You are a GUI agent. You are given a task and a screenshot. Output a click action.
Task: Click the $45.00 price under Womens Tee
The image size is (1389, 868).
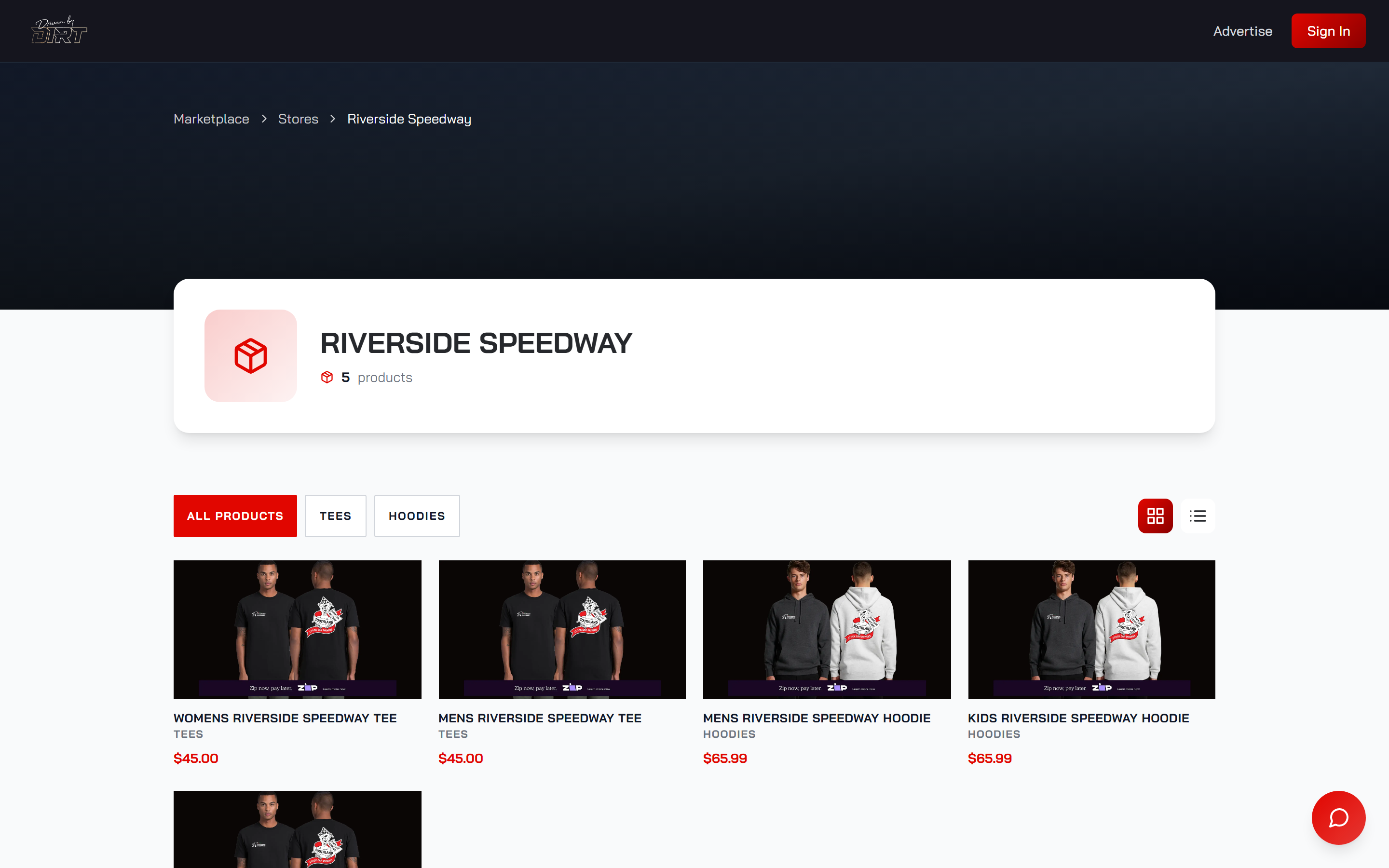coord(196,758)
